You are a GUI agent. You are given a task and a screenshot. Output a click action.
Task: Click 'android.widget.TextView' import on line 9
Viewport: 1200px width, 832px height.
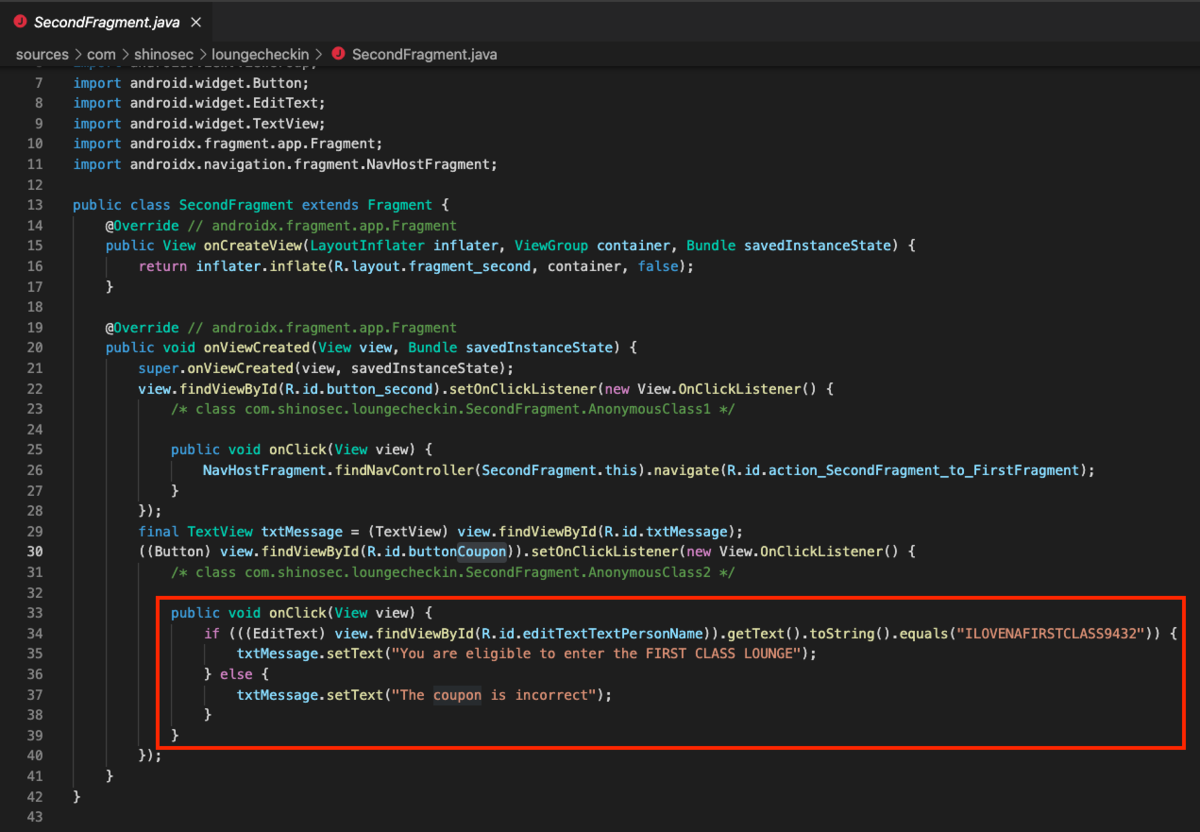tap(224, 123)
